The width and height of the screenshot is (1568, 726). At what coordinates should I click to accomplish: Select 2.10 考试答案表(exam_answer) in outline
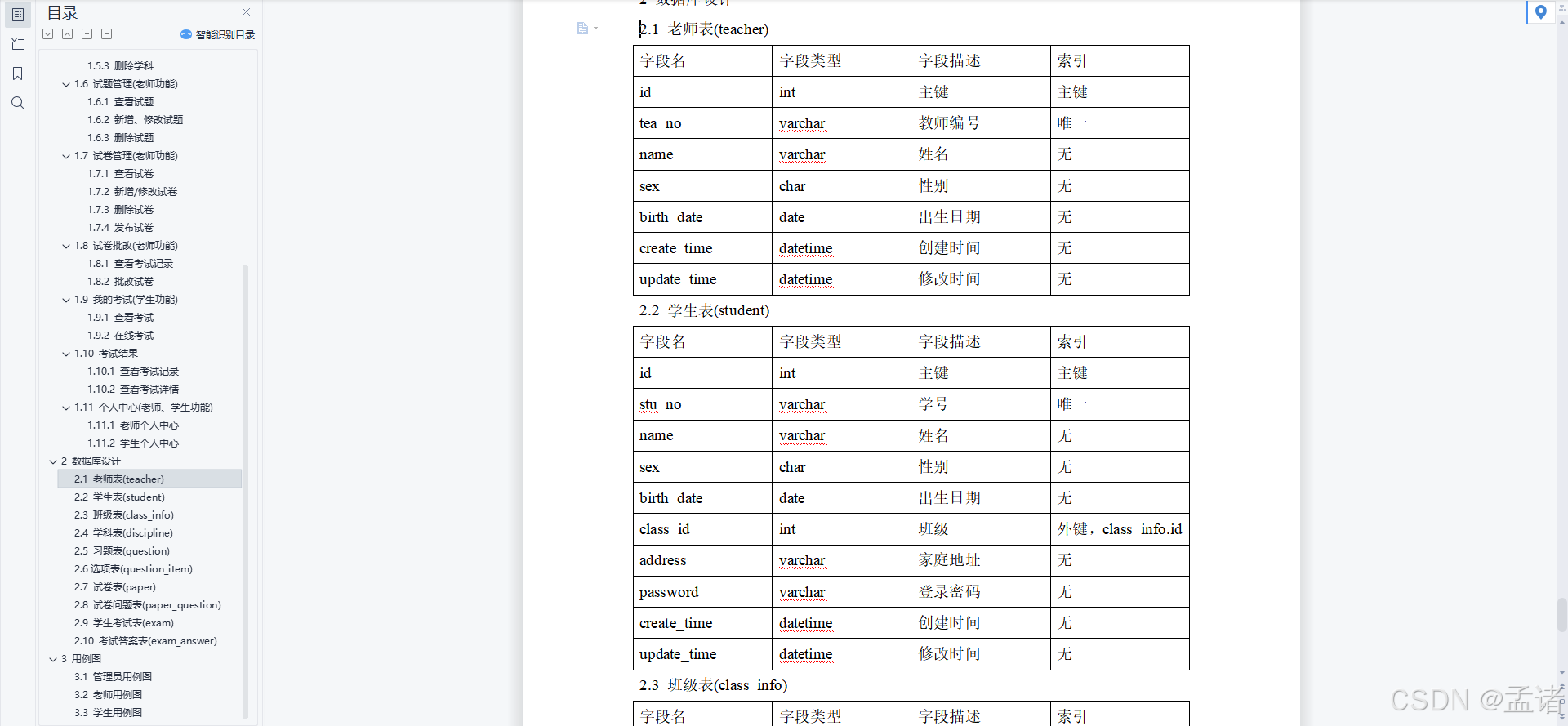pyautogui.click(x=145, y=641)
